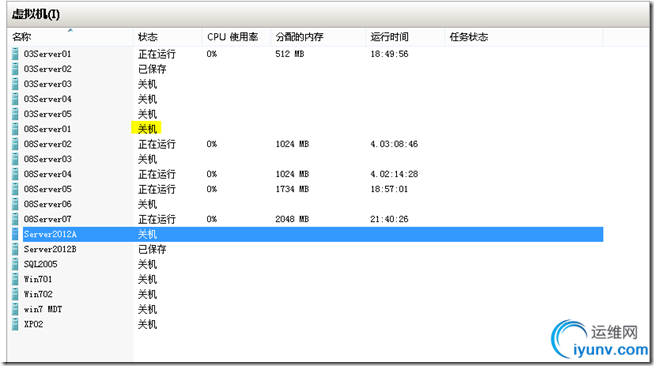The width and height of the screenshot is (654, 366).
Task: Click the 03Server01 VM icon
Action: tap(15, 54)
